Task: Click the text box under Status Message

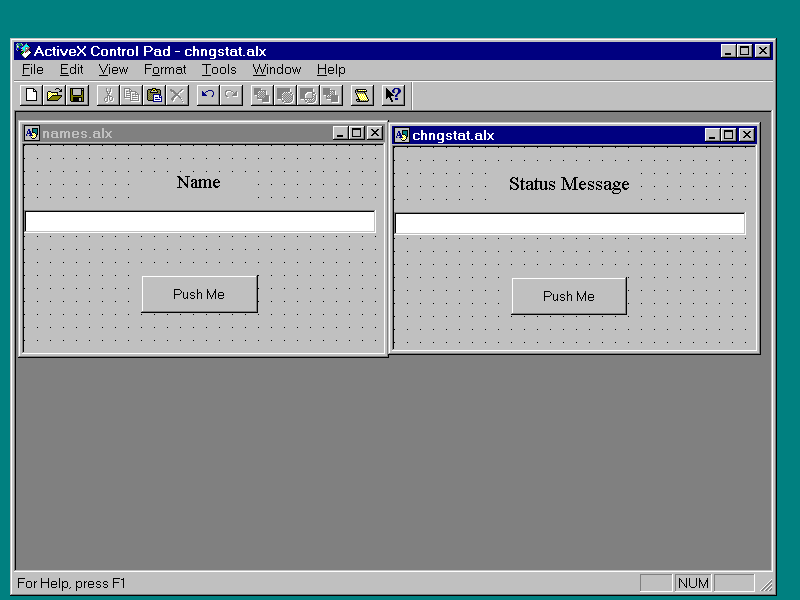Action: (x=570, y=223)
